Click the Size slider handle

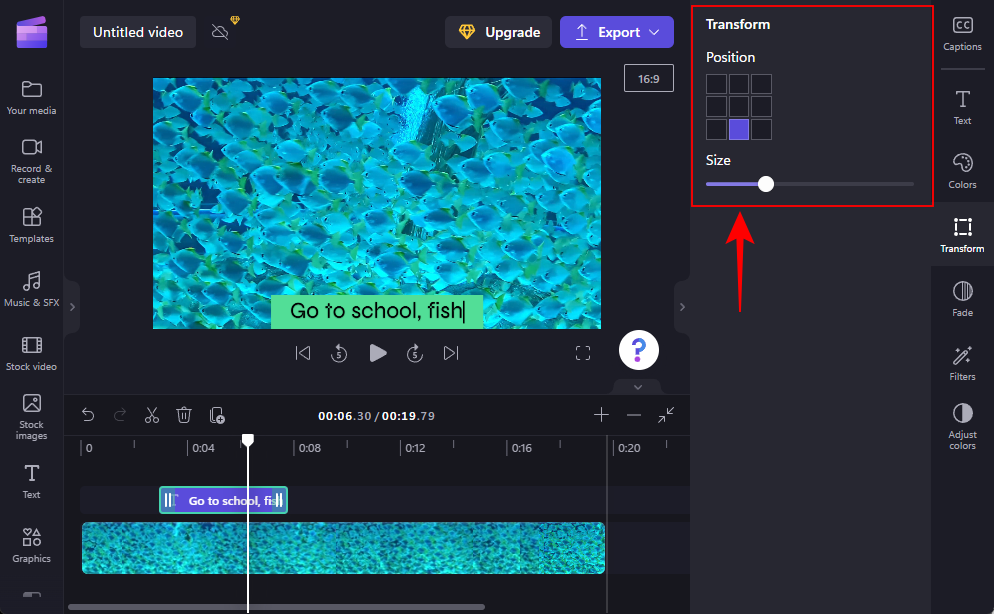pyautogui.click(x=766, y=184)
